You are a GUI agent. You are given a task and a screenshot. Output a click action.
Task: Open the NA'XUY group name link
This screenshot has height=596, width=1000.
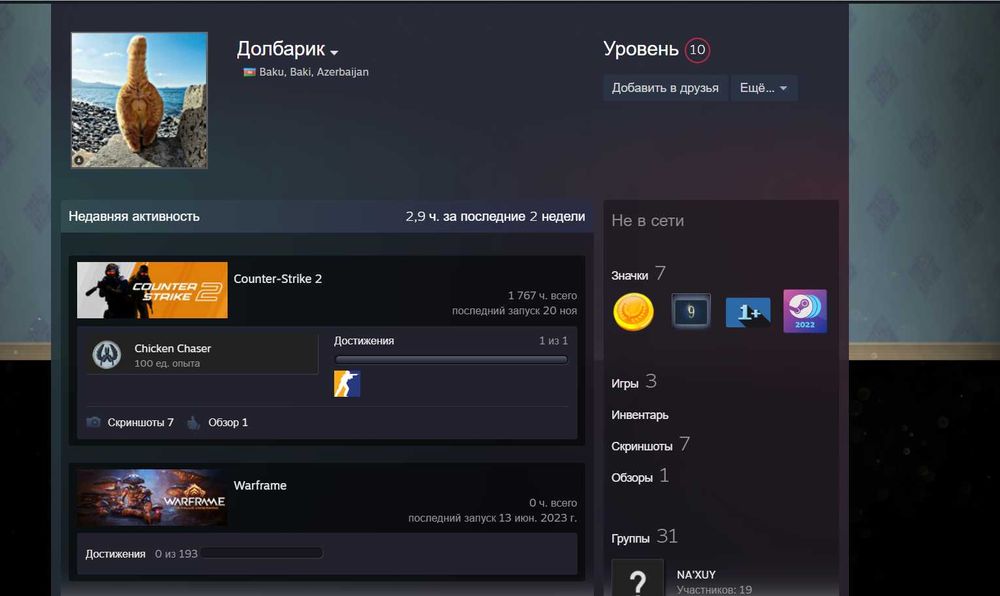(x=696, y=574)
